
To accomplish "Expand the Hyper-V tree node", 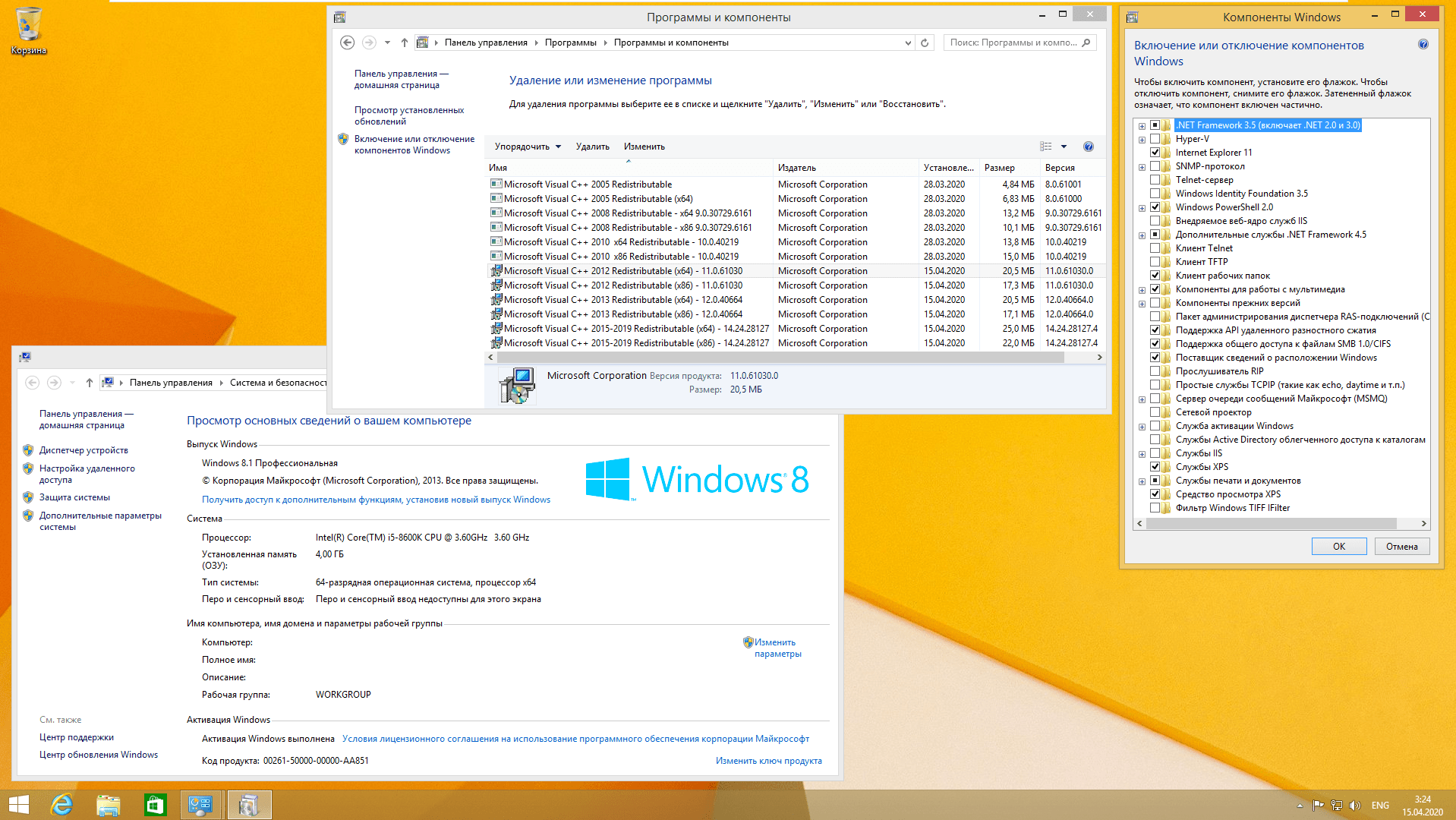I will point(1142,140).
